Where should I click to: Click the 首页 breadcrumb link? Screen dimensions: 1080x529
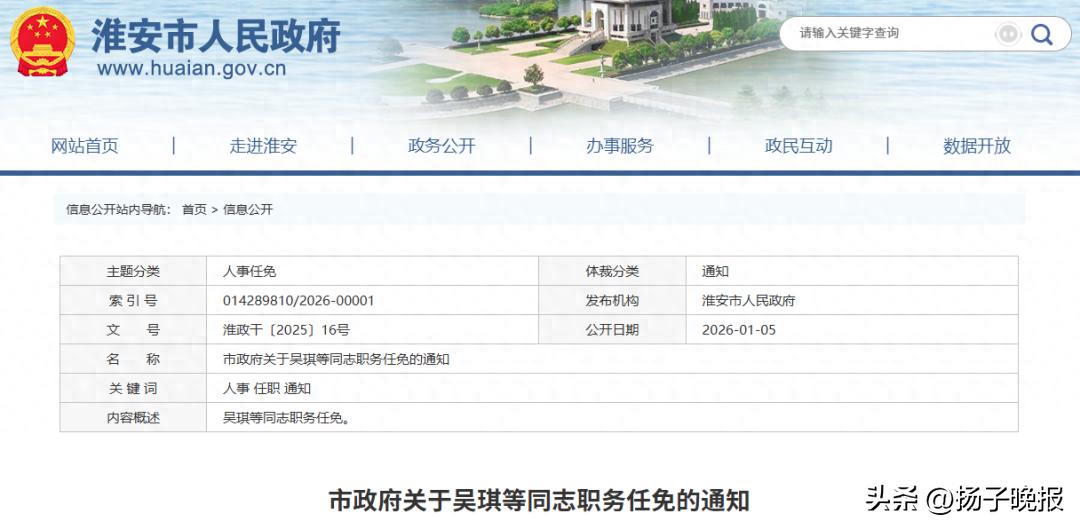[194, 210]
